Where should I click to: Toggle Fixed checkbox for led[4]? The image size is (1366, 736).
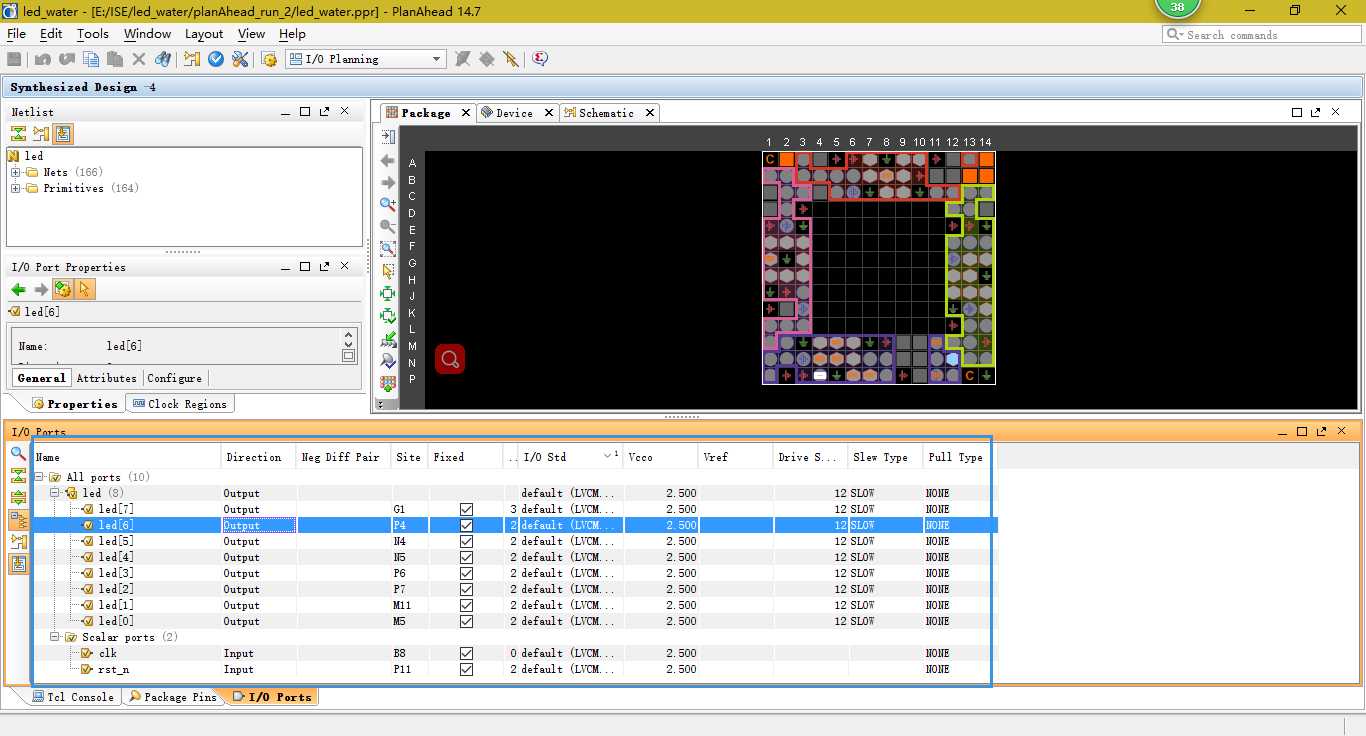(466, 557)
